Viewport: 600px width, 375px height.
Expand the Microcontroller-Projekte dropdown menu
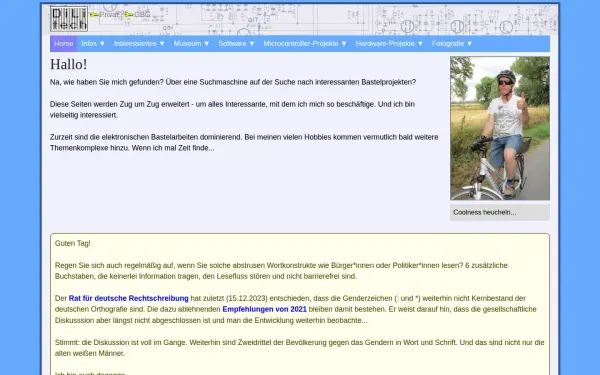(305, 44)
